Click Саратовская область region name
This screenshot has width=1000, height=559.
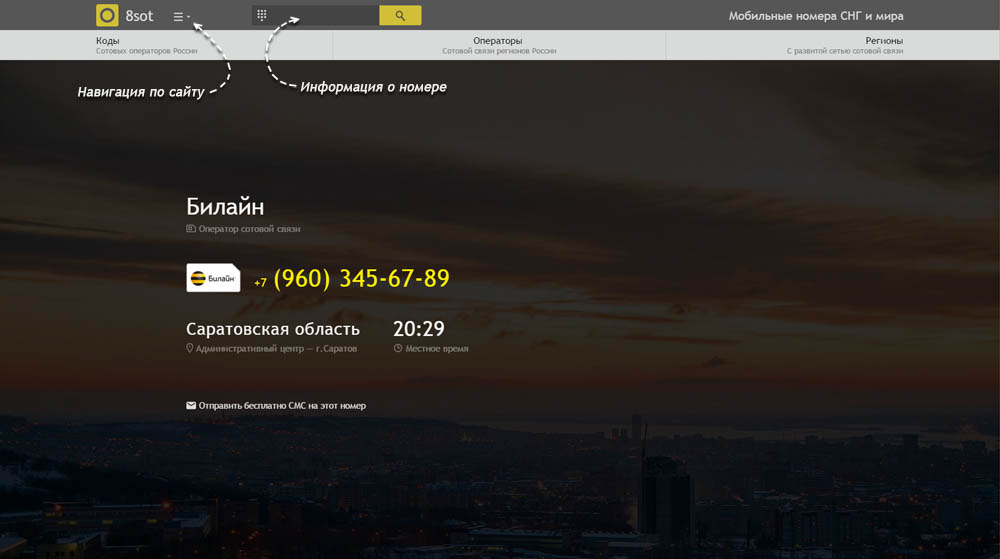point(273,329)
